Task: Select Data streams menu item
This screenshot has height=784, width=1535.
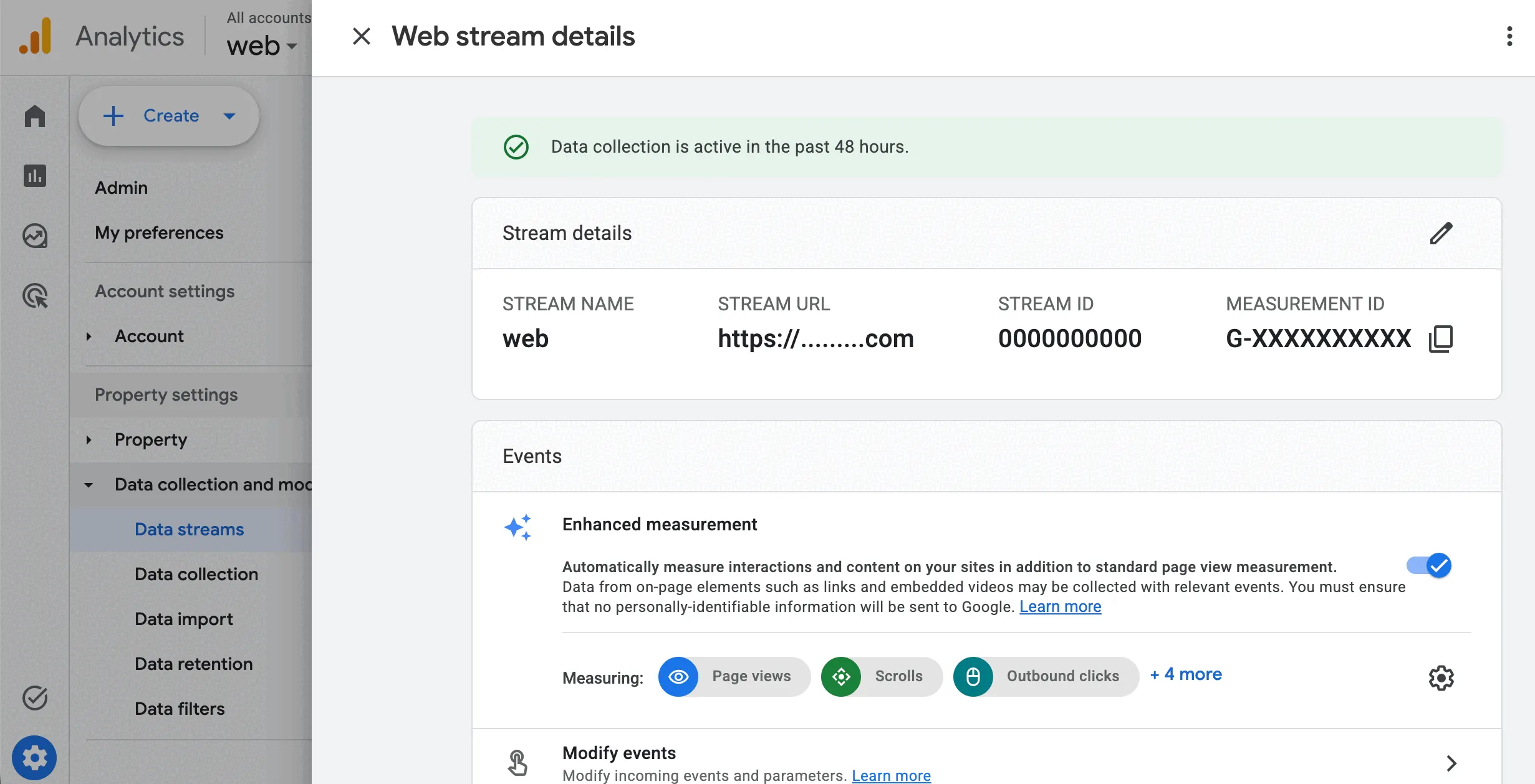Action: pyautogui.click(x=190, y=529)
